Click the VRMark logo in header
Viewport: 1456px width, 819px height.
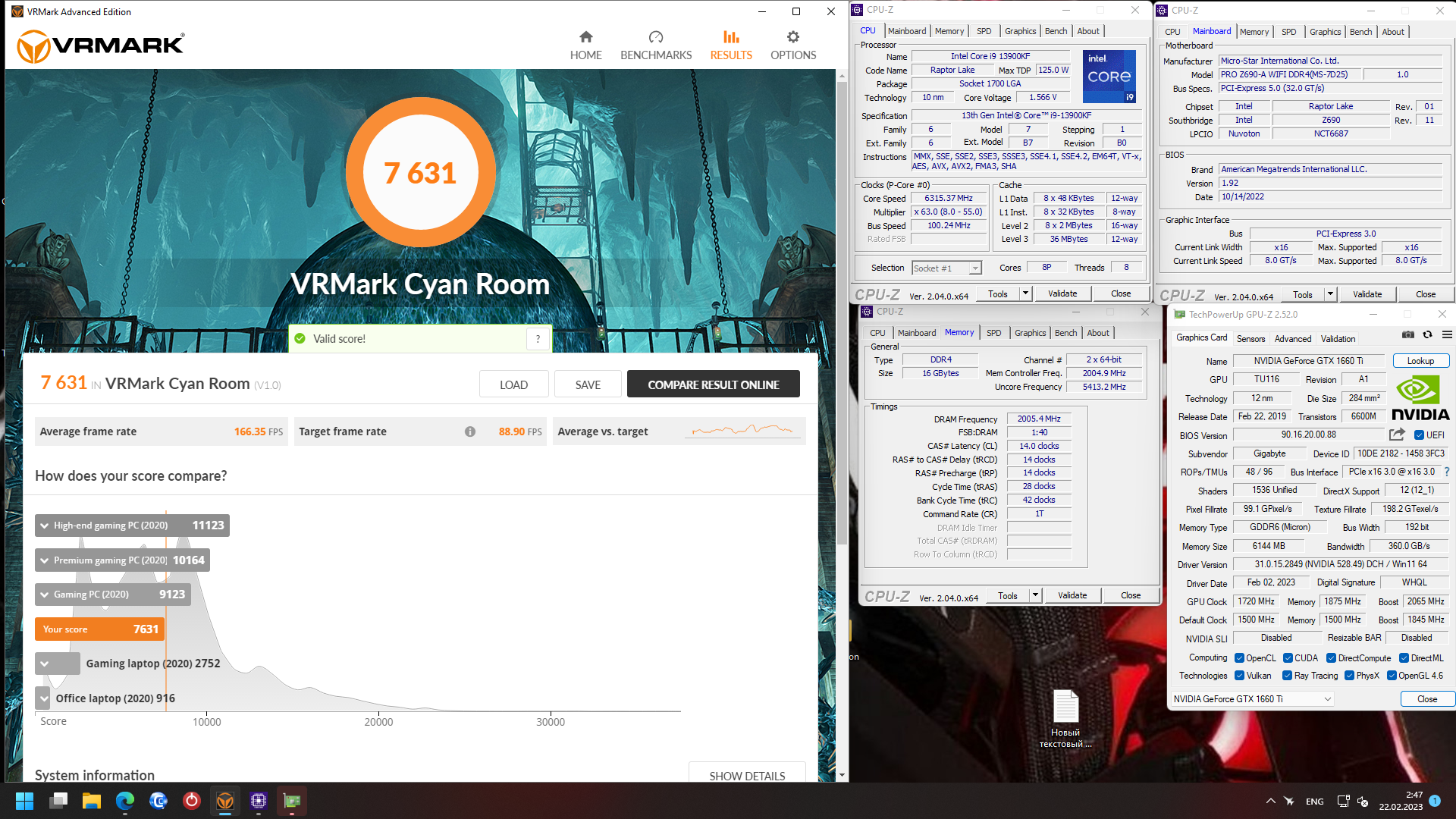pos(100,46)
